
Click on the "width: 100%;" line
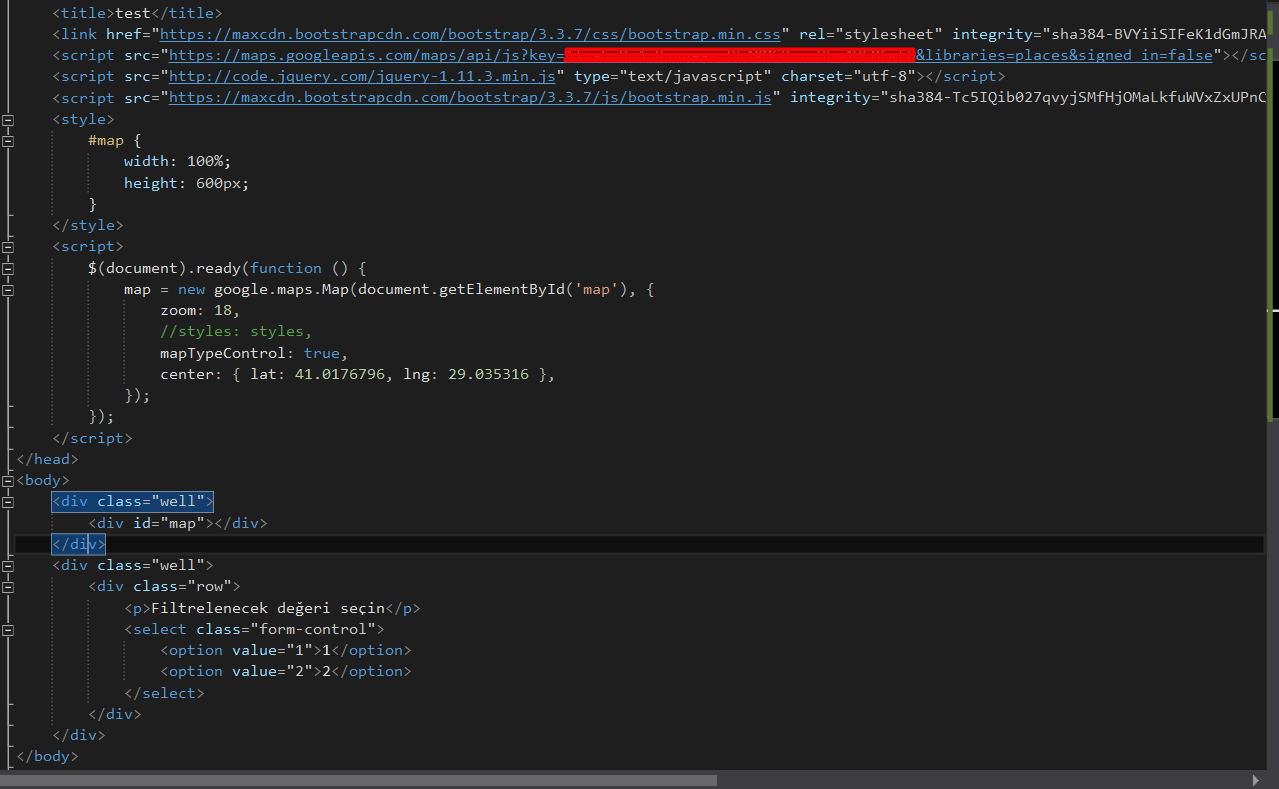click(178, 162)
